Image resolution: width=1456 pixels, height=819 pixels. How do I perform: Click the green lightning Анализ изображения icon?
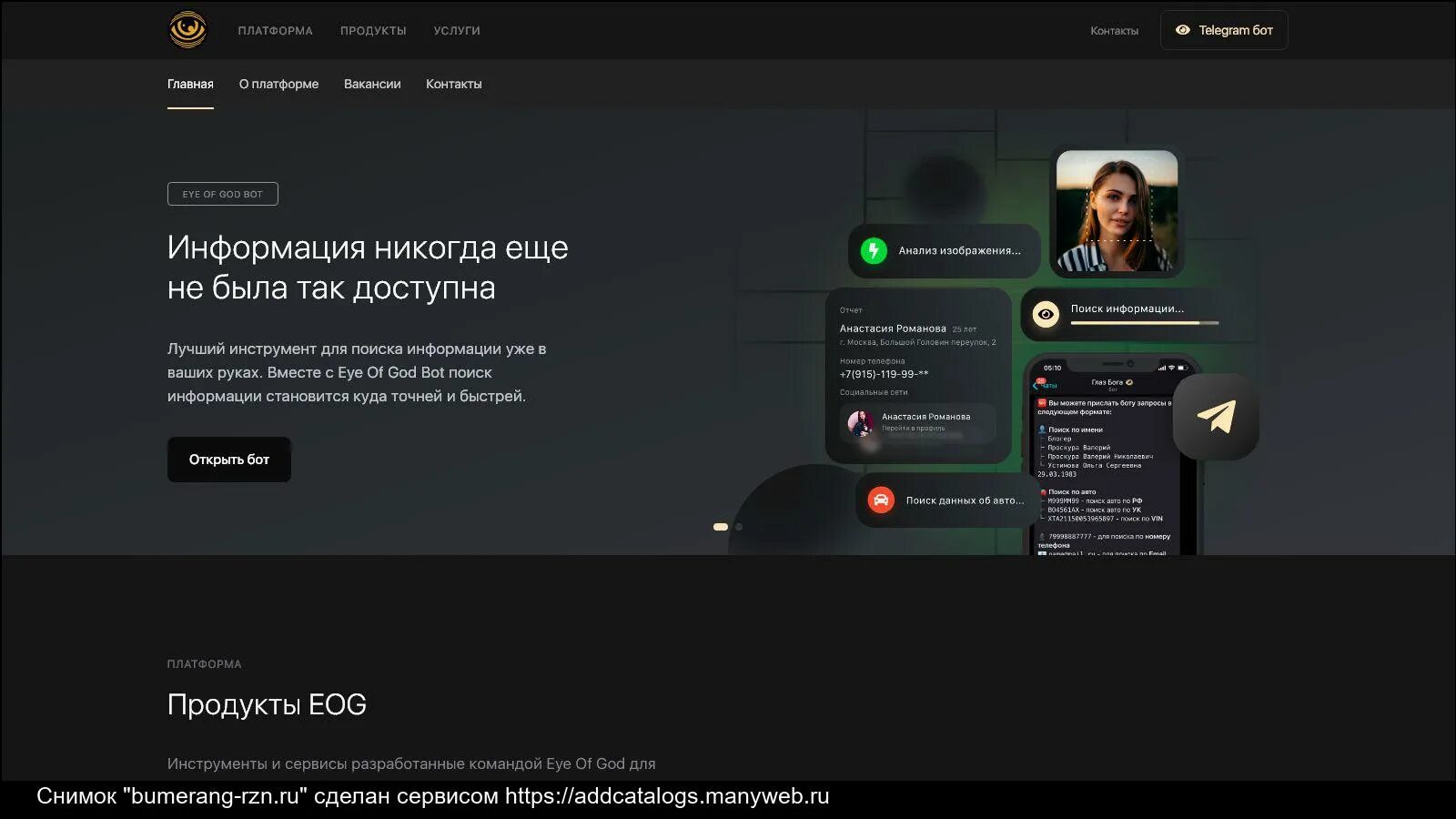tap(874, 250)
